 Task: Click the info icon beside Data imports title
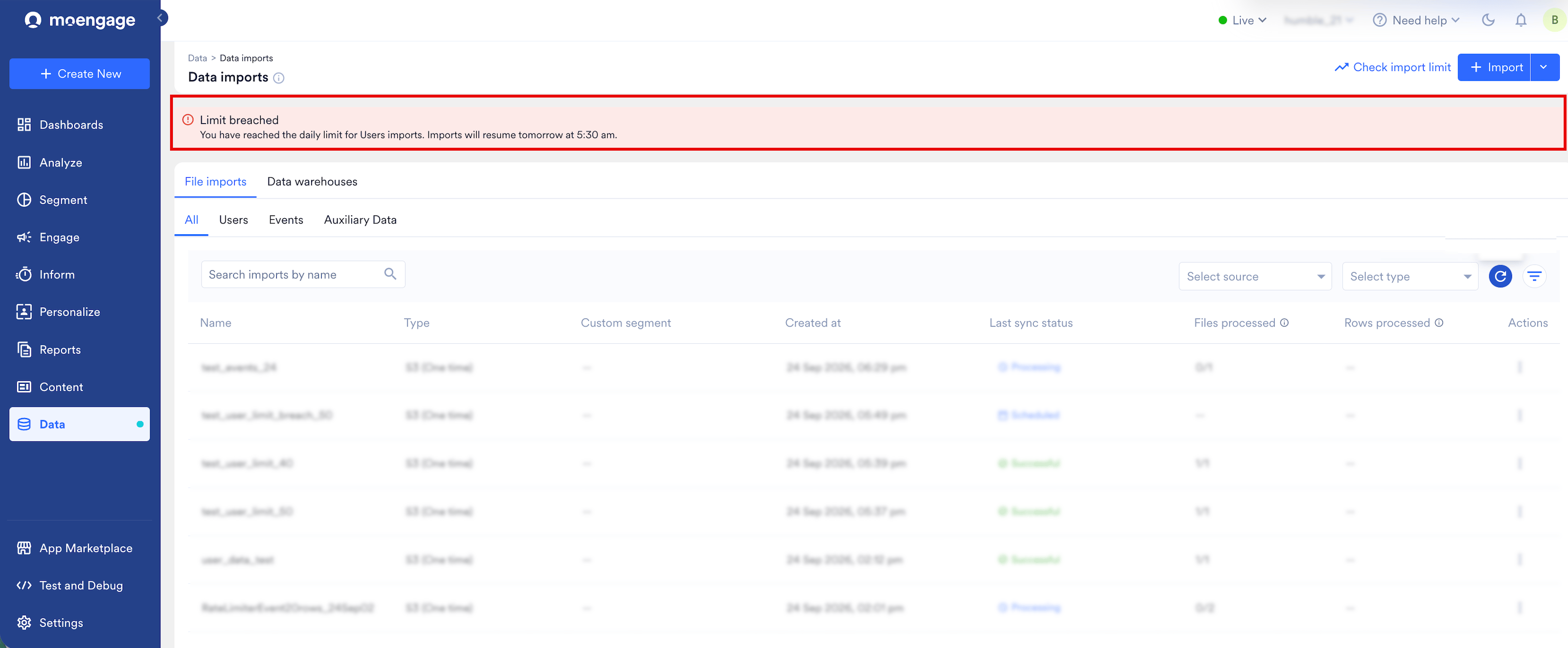[279, 78]
